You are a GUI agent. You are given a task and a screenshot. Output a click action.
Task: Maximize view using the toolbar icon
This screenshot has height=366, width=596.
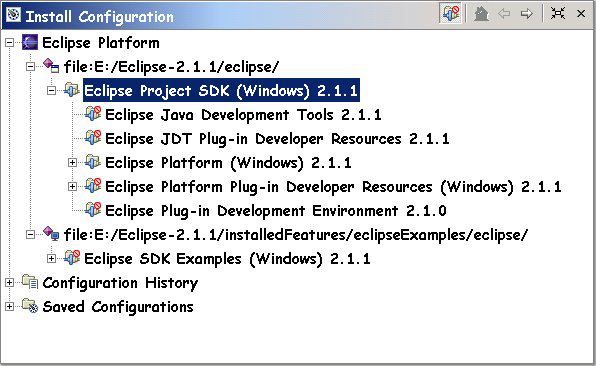point(558,14)
